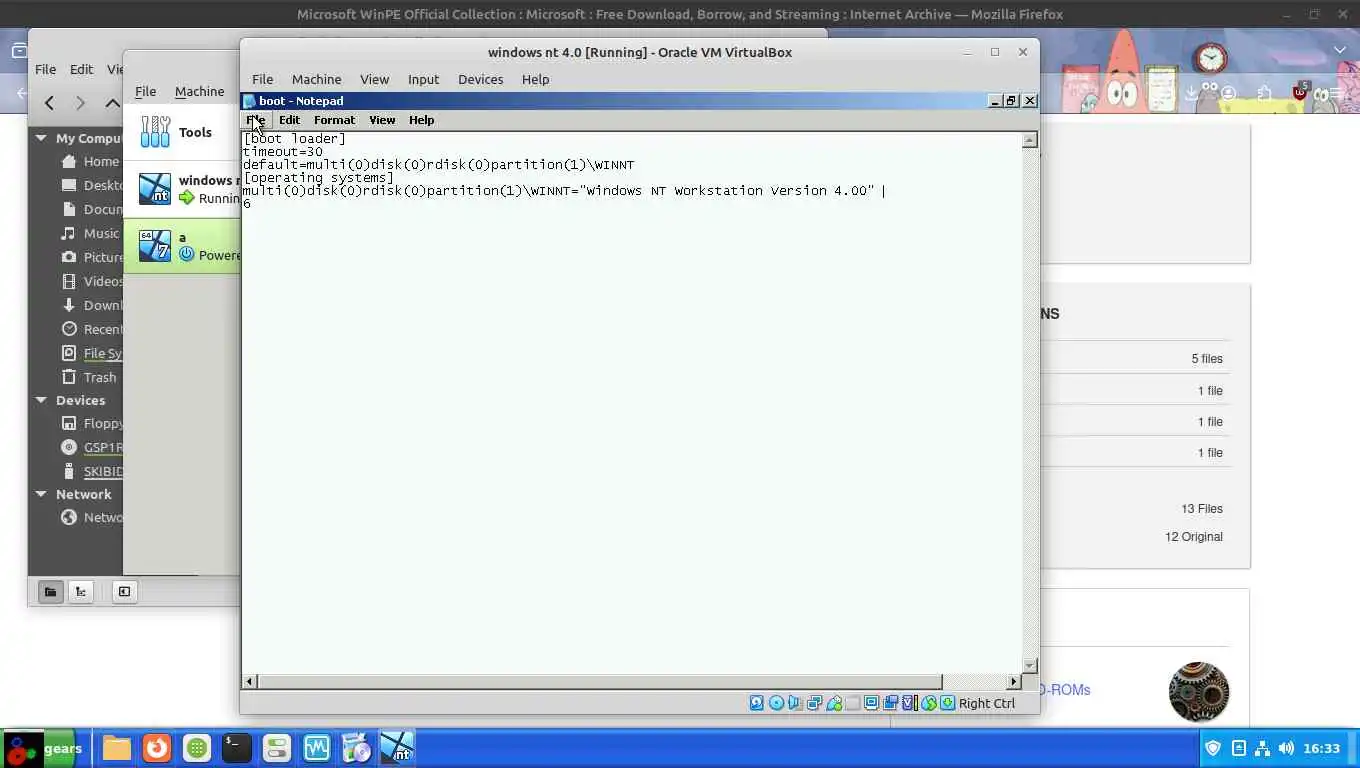This screenshot has height=768, width=1360.
Task: Open VirtualBox VM window's Help menu
Action: 535,79
